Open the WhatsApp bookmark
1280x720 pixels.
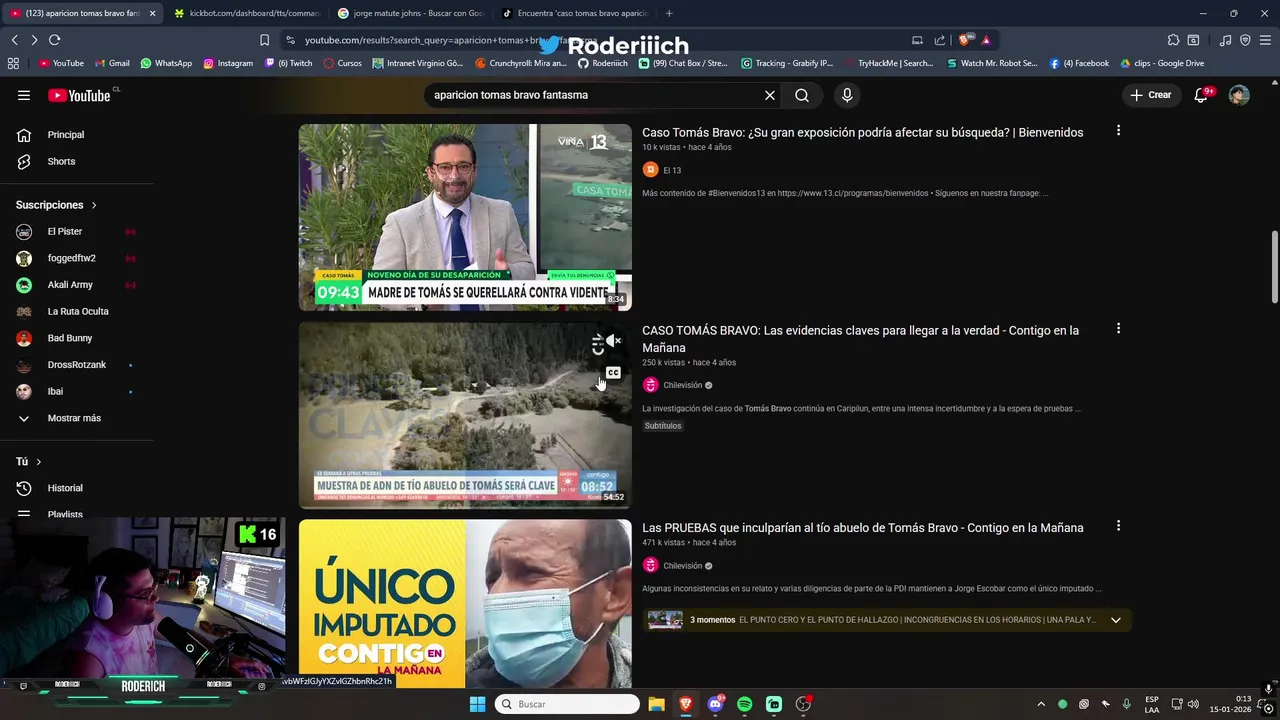point(166,63)
